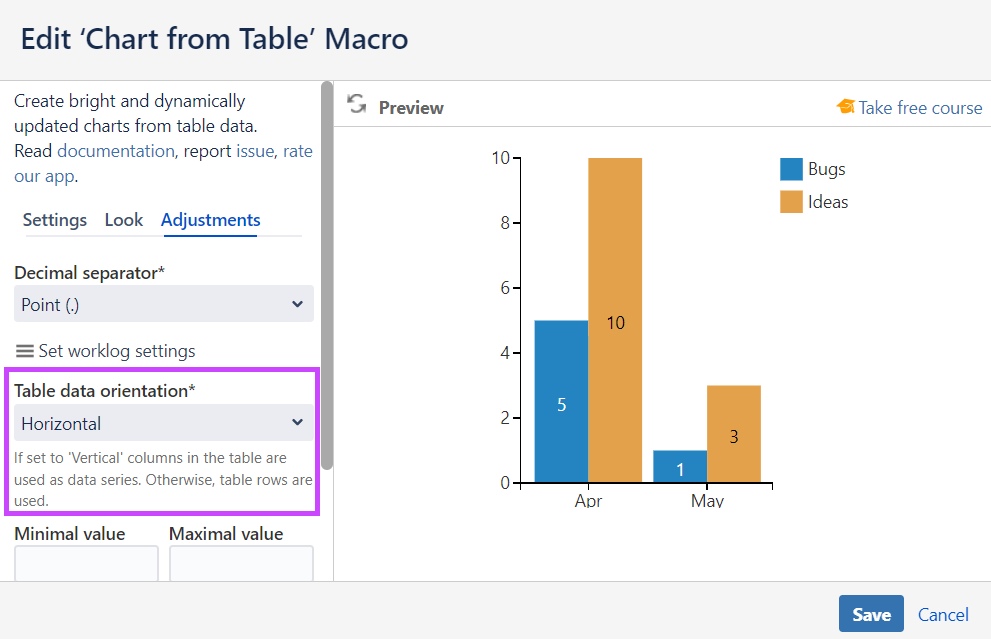Follow the report issue link
The width and height of the screenshot is (991, 639).
[x=254, y=151]
